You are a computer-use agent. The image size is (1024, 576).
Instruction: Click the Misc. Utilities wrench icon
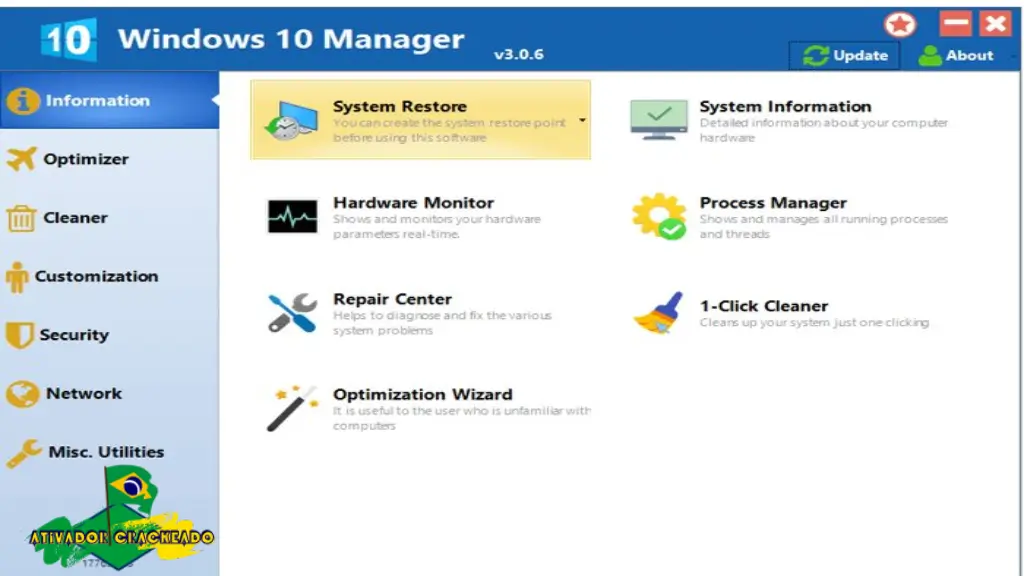point(24,453)
